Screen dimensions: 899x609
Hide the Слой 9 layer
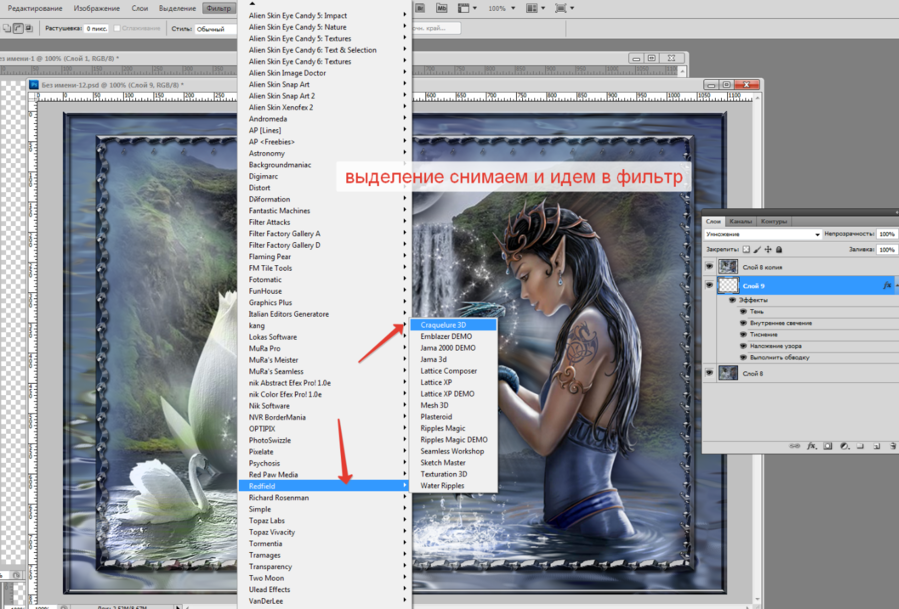click(x=709, y=284)
